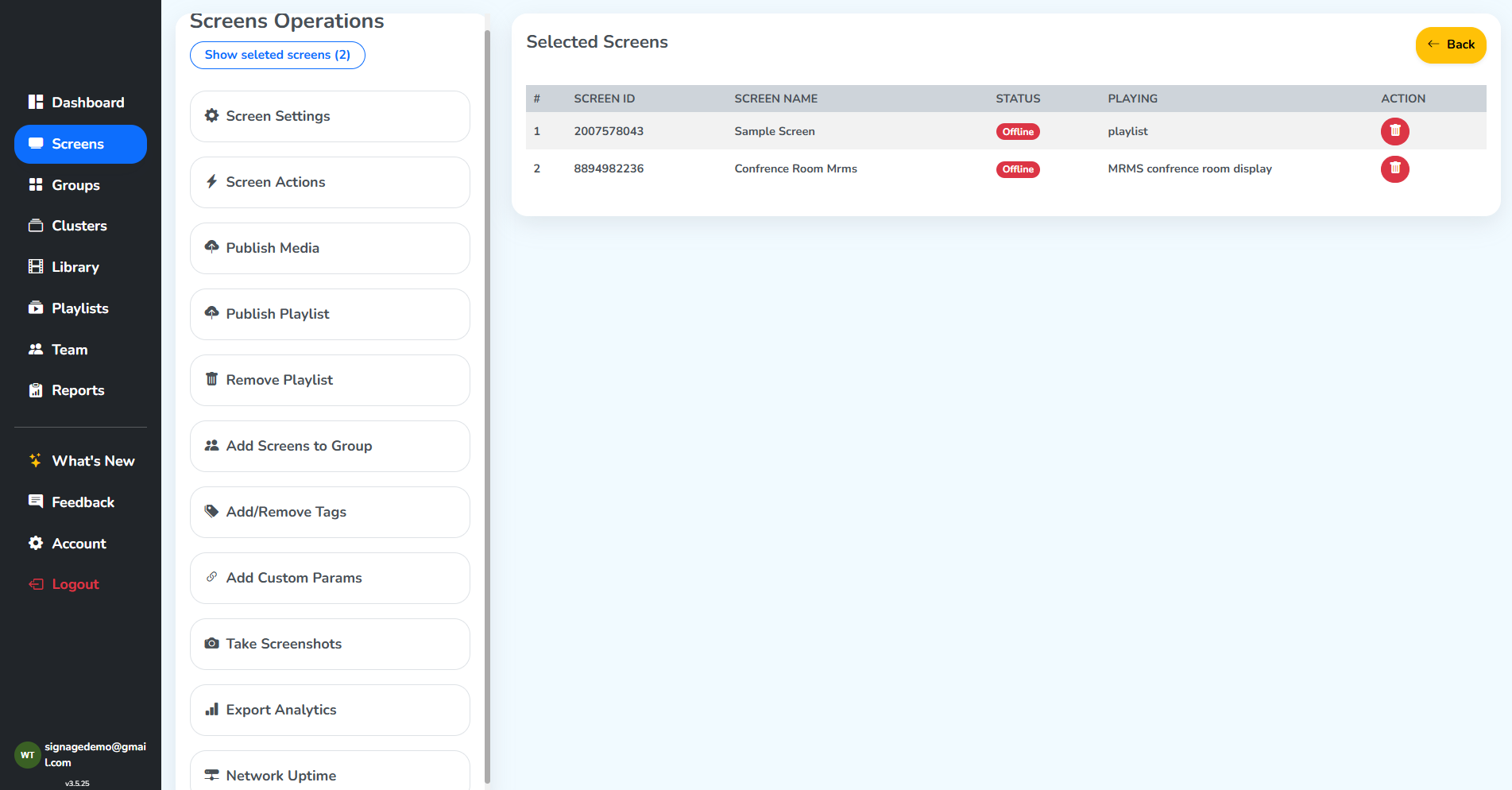
Task: Click the Network Uptime icon
Action: pyautogui.click(x=211, y=775)
